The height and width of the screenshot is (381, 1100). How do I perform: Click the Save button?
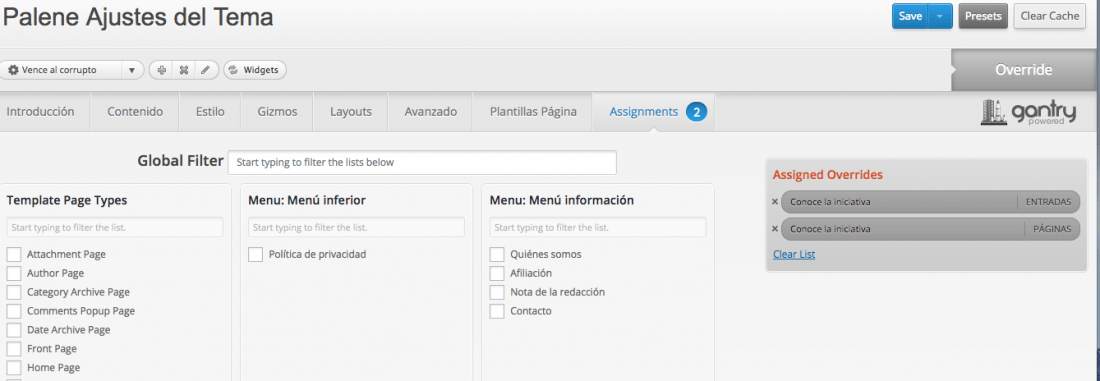pyautogui.click(x=910, y=16)
